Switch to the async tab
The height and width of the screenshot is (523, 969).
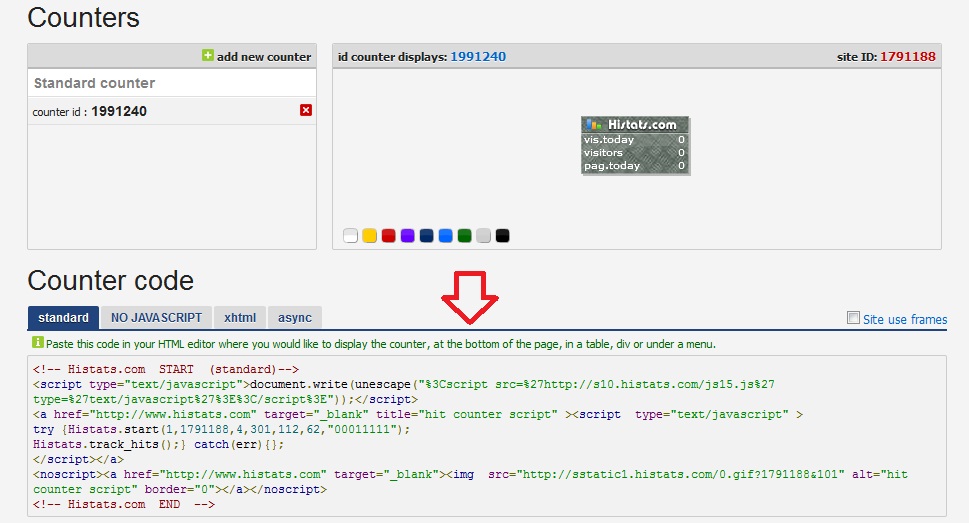coord(295,318)
